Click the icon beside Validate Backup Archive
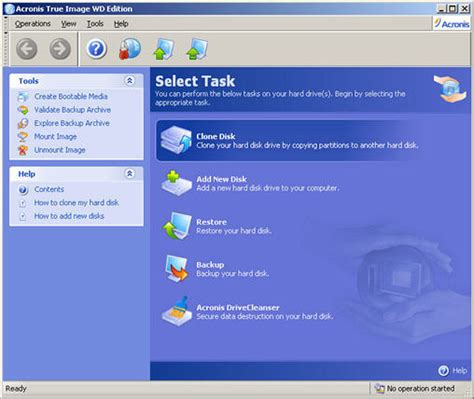The width and height of the screenshot is (474, 399). (x=23, y=110)
